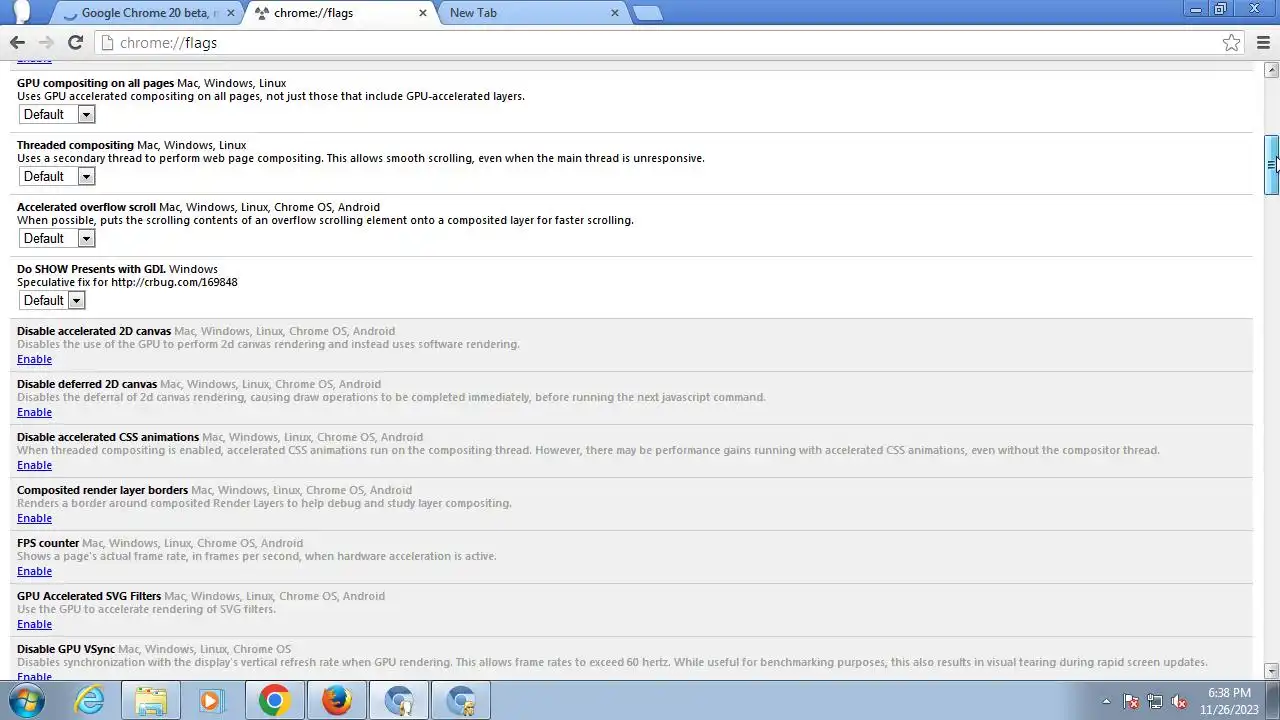Click the muted volume tray icon
The image size is (1280, 720).
pyautogui.click(x=1179, y=701)
